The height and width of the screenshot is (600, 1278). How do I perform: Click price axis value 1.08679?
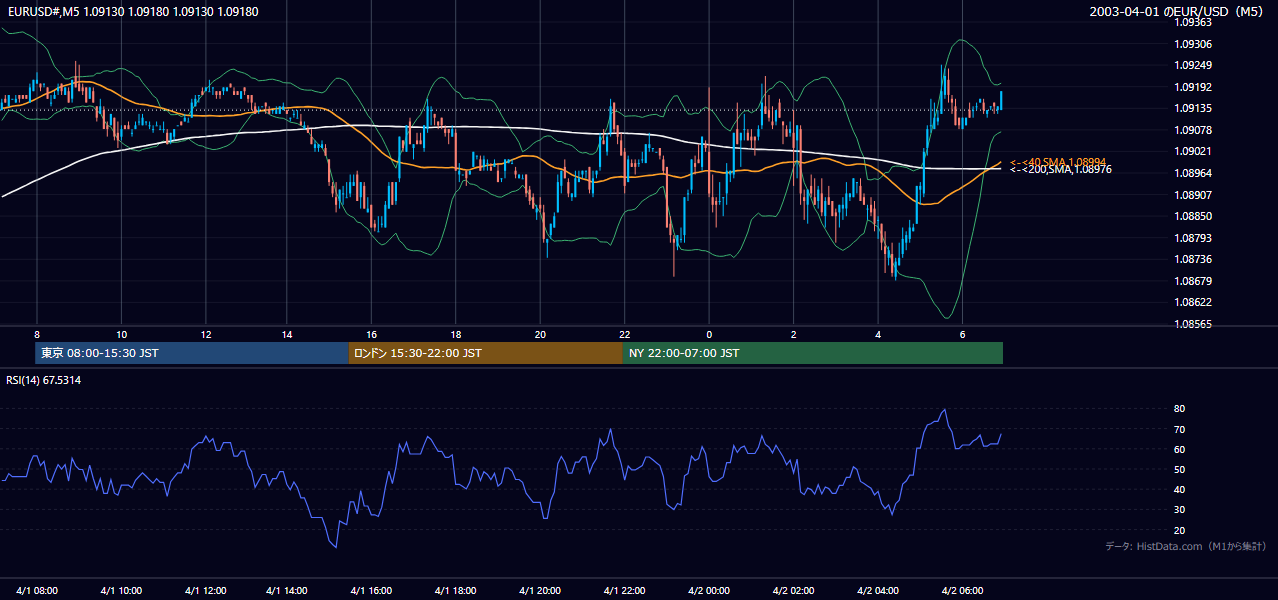tap(1192, 281)
